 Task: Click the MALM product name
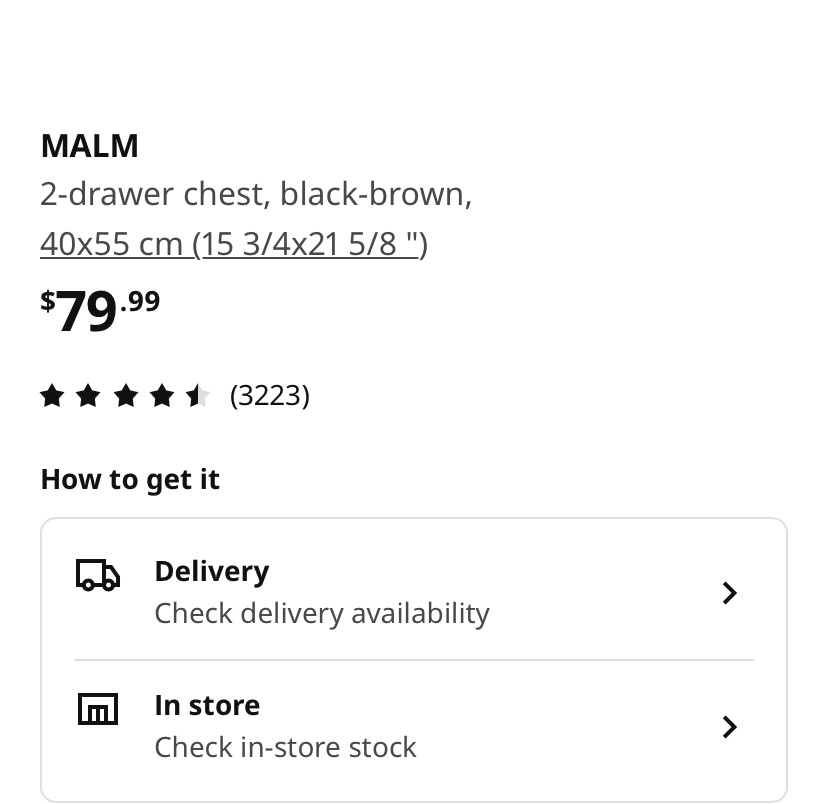point(89,146)
